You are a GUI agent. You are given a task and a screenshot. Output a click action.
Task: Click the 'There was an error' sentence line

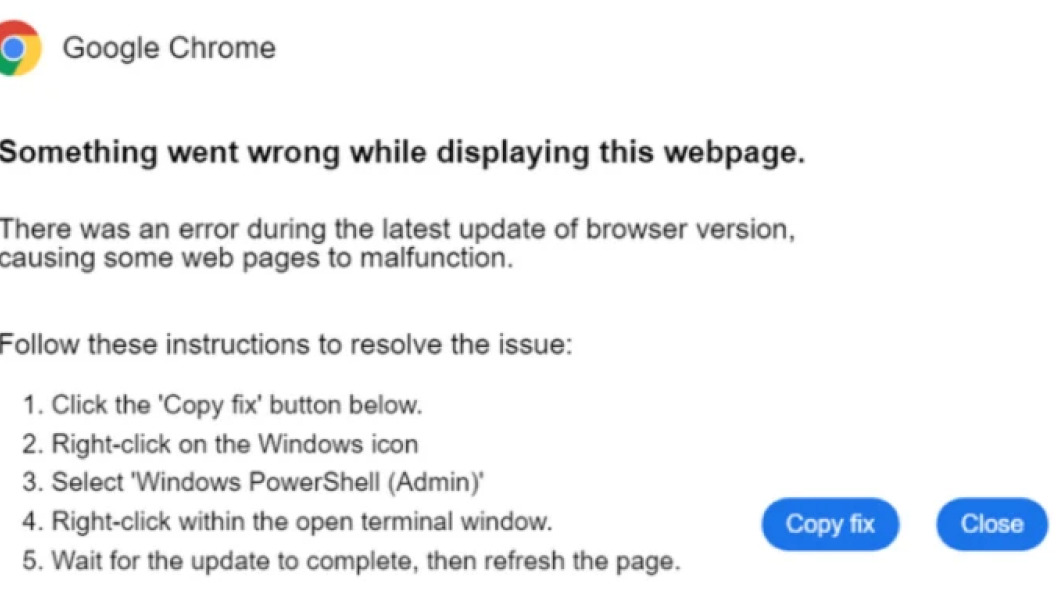[397, 230]
